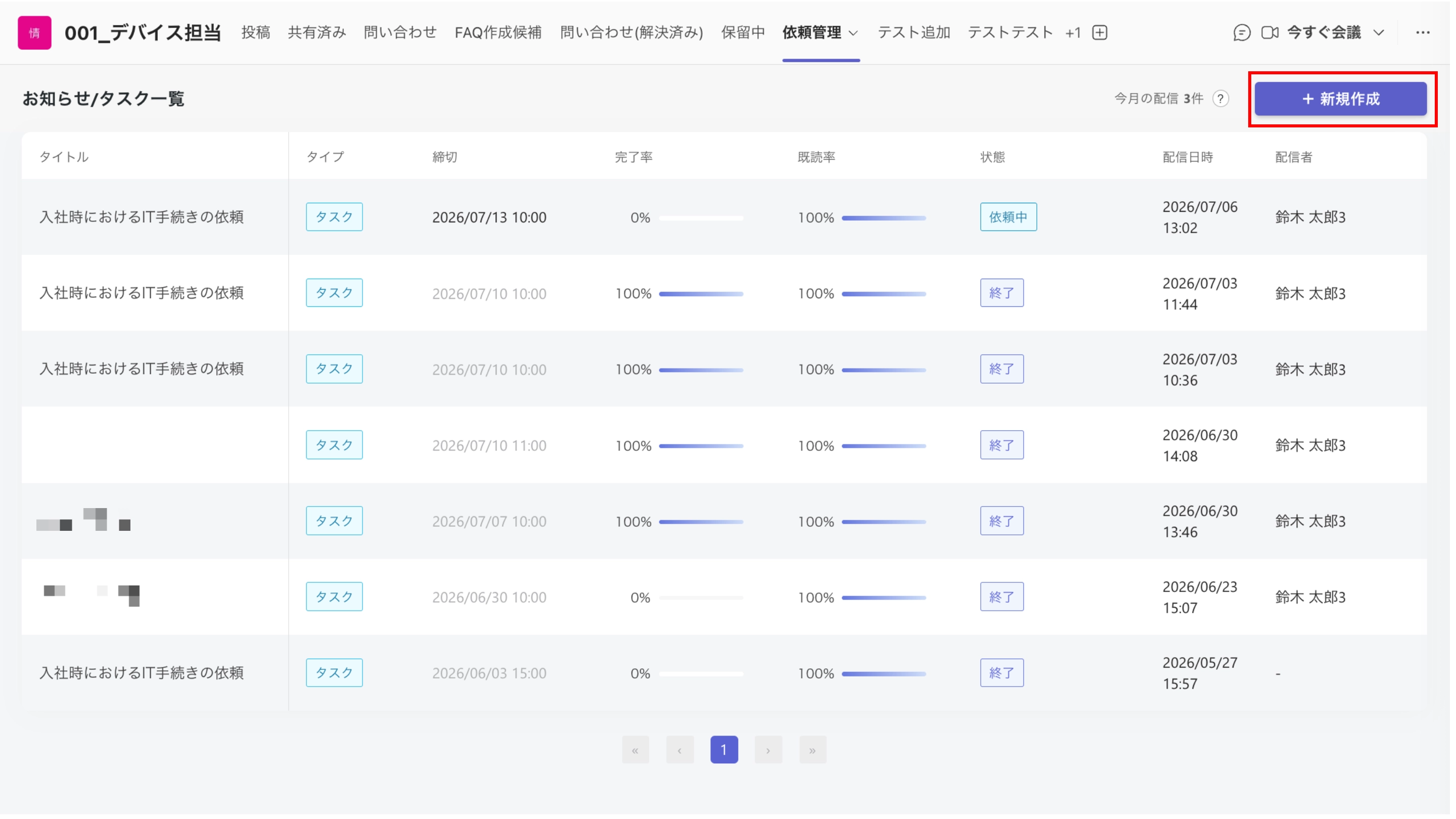Click the 今月の配信 3件 counter
Viewport: 1456px width, 819px height.
(1159, 99)
